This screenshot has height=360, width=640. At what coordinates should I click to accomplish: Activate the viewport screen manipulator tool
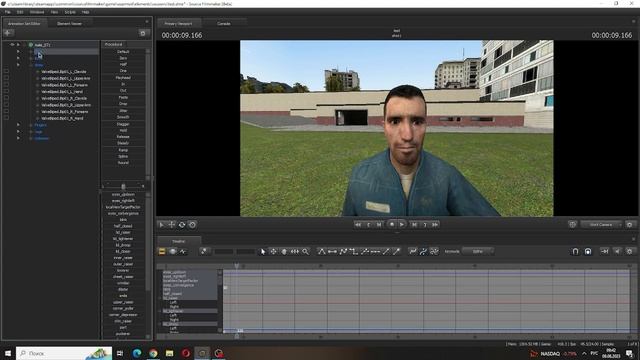click(x=192, y=224)
